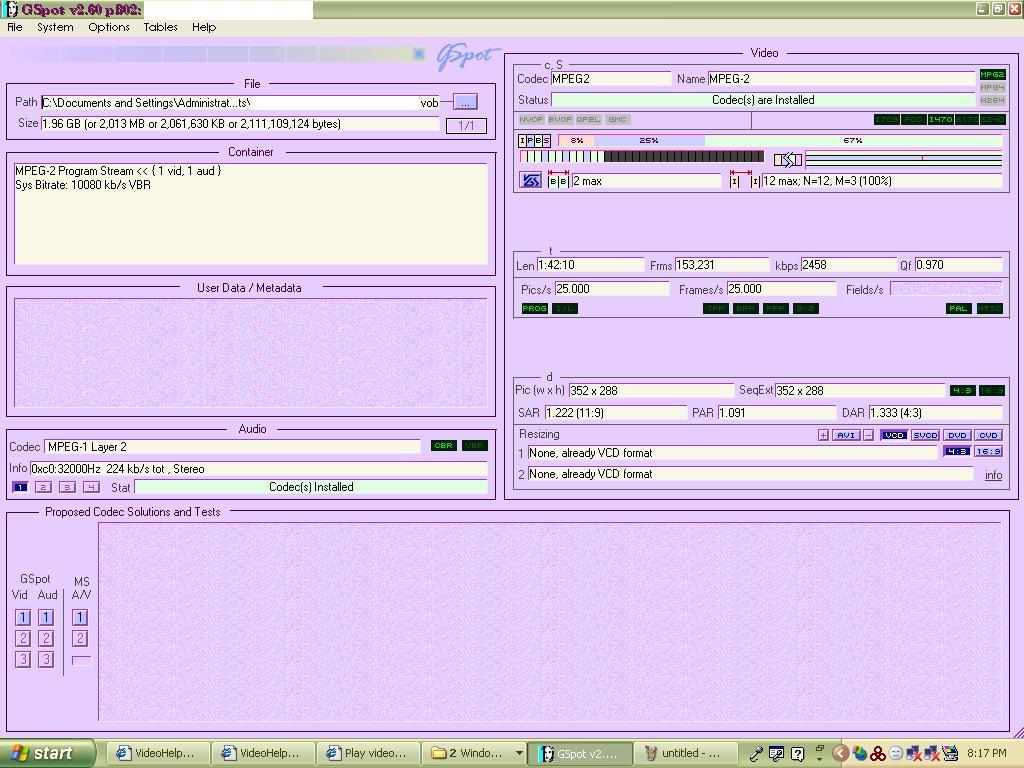Screen dimensions: 1024x768
Task: Click the browse '...' button beside Path
Action: pos(465,103)
